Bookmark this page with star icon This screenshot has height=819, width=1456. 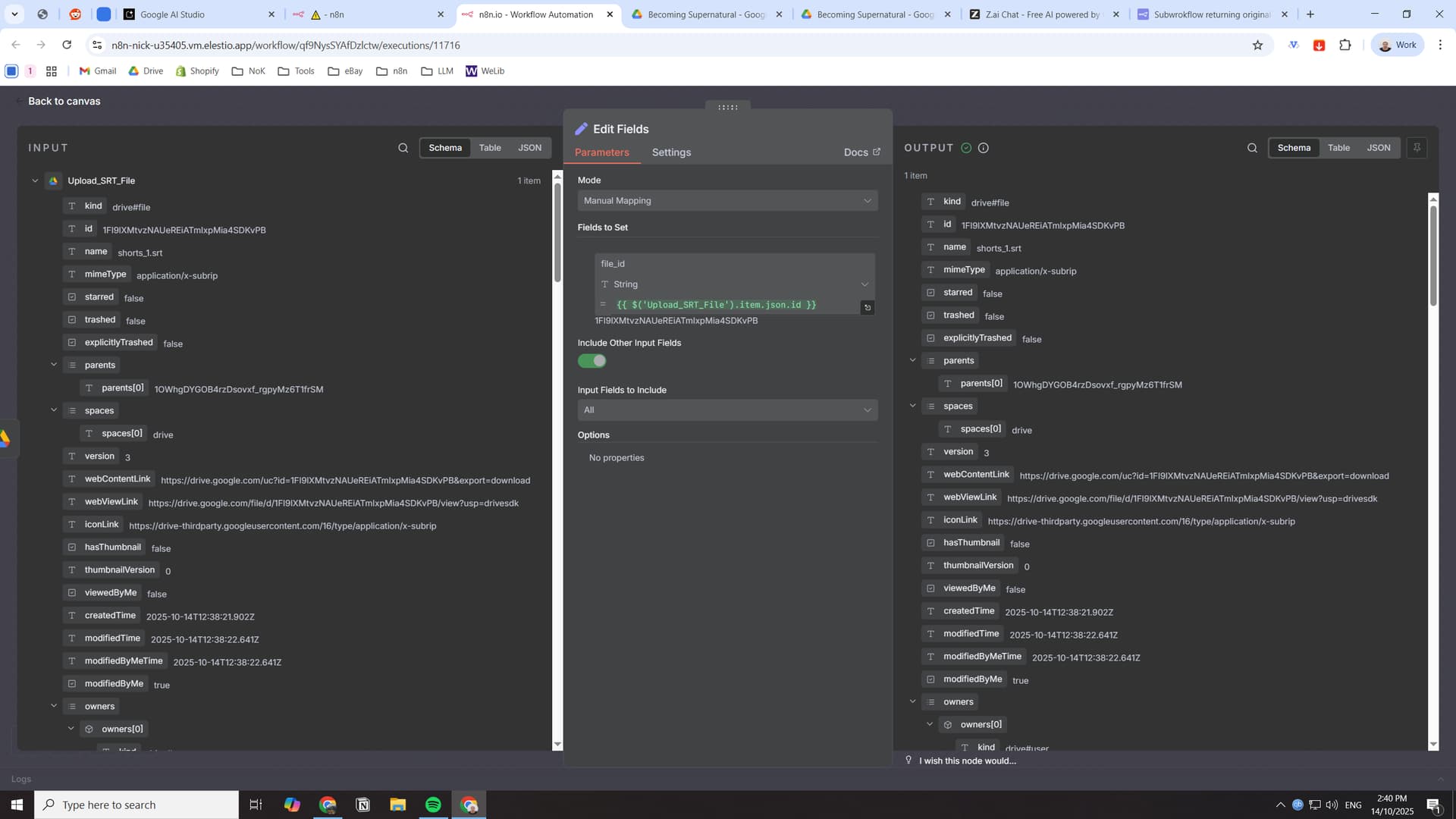[x=1257, y=45]
